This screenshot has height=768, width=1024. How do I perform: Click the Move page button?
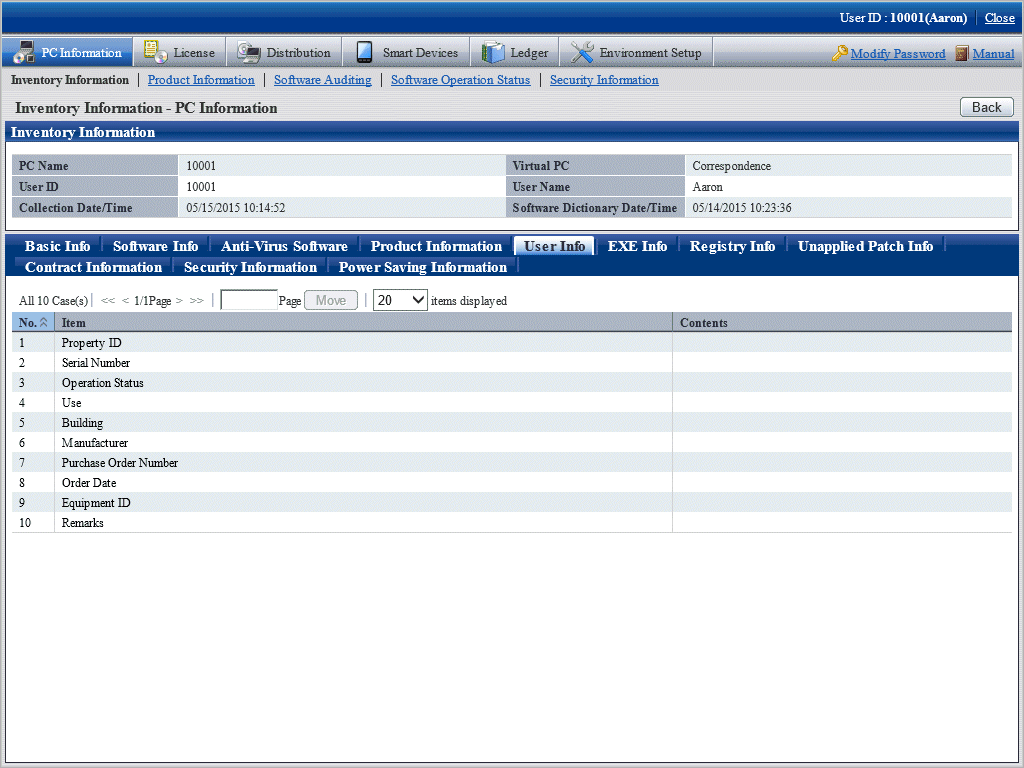pos(331,300)
